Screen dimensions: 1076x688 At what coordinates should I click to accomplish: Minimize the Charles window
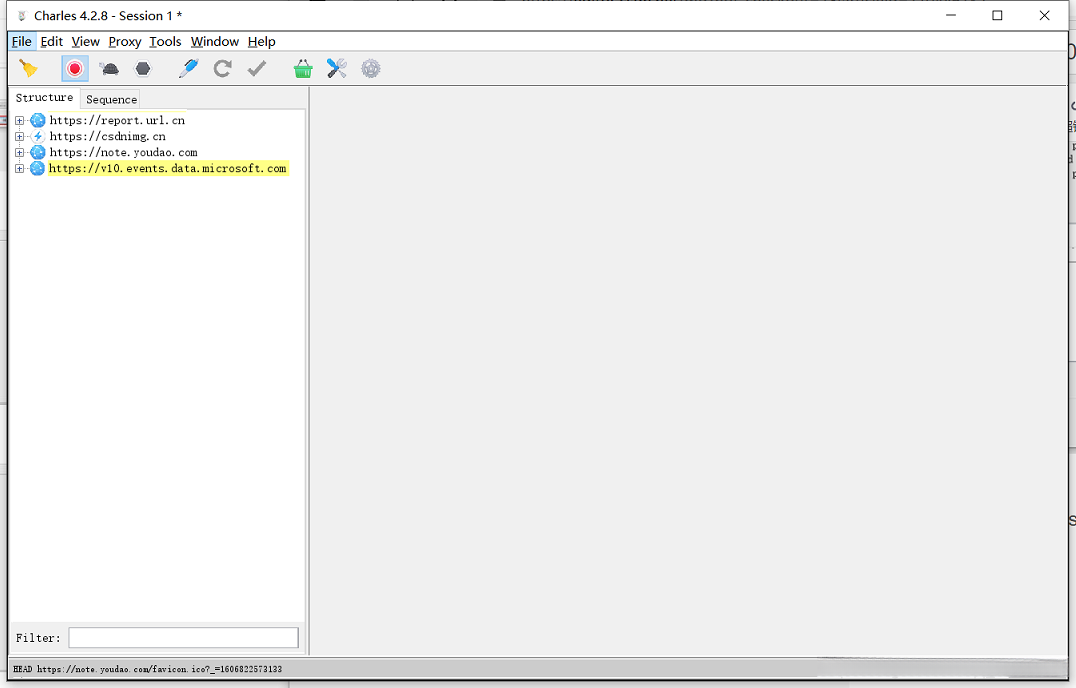tap(951, 15)
